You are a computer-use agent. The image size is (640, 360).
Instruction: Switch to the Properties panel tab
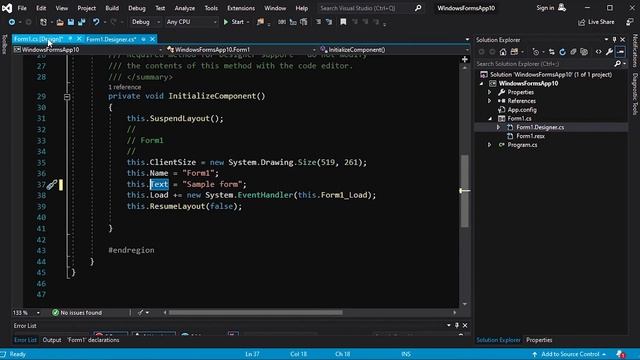[539, 340]
